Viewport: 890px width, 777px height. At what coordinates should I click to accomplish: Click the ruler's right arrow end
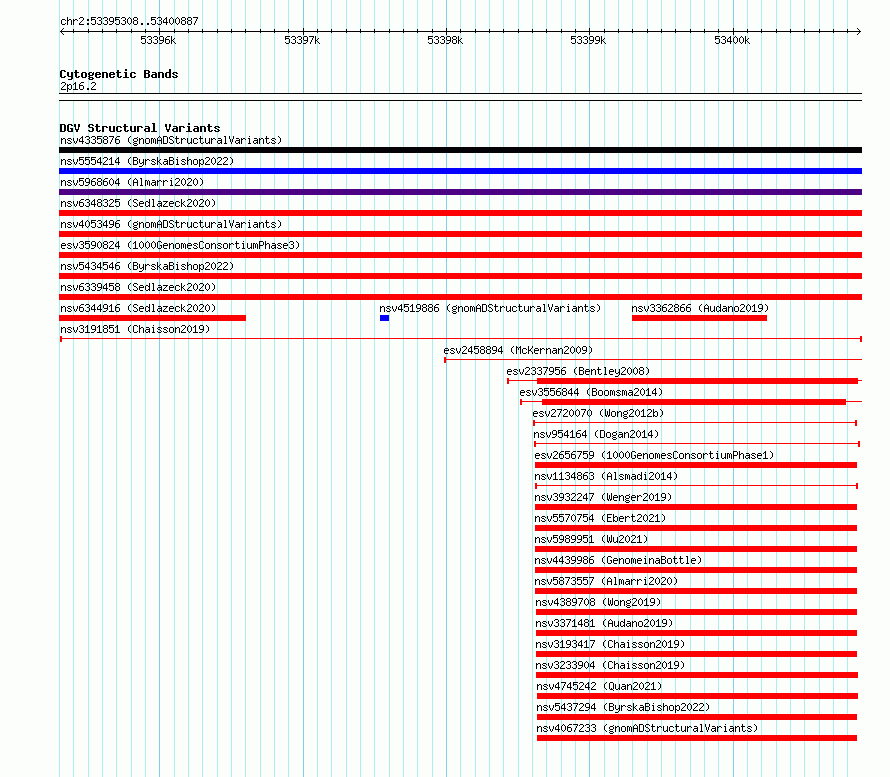859,32
